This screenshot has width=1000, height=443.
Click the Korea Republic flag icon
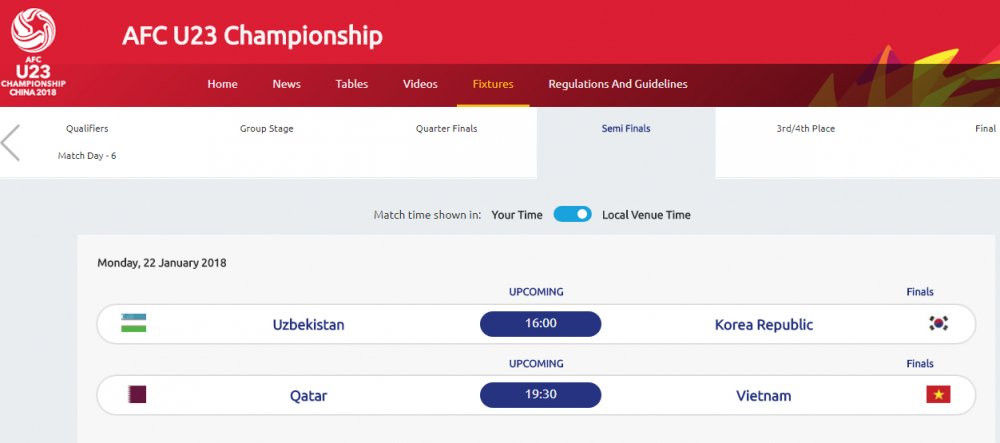point(938,323)
